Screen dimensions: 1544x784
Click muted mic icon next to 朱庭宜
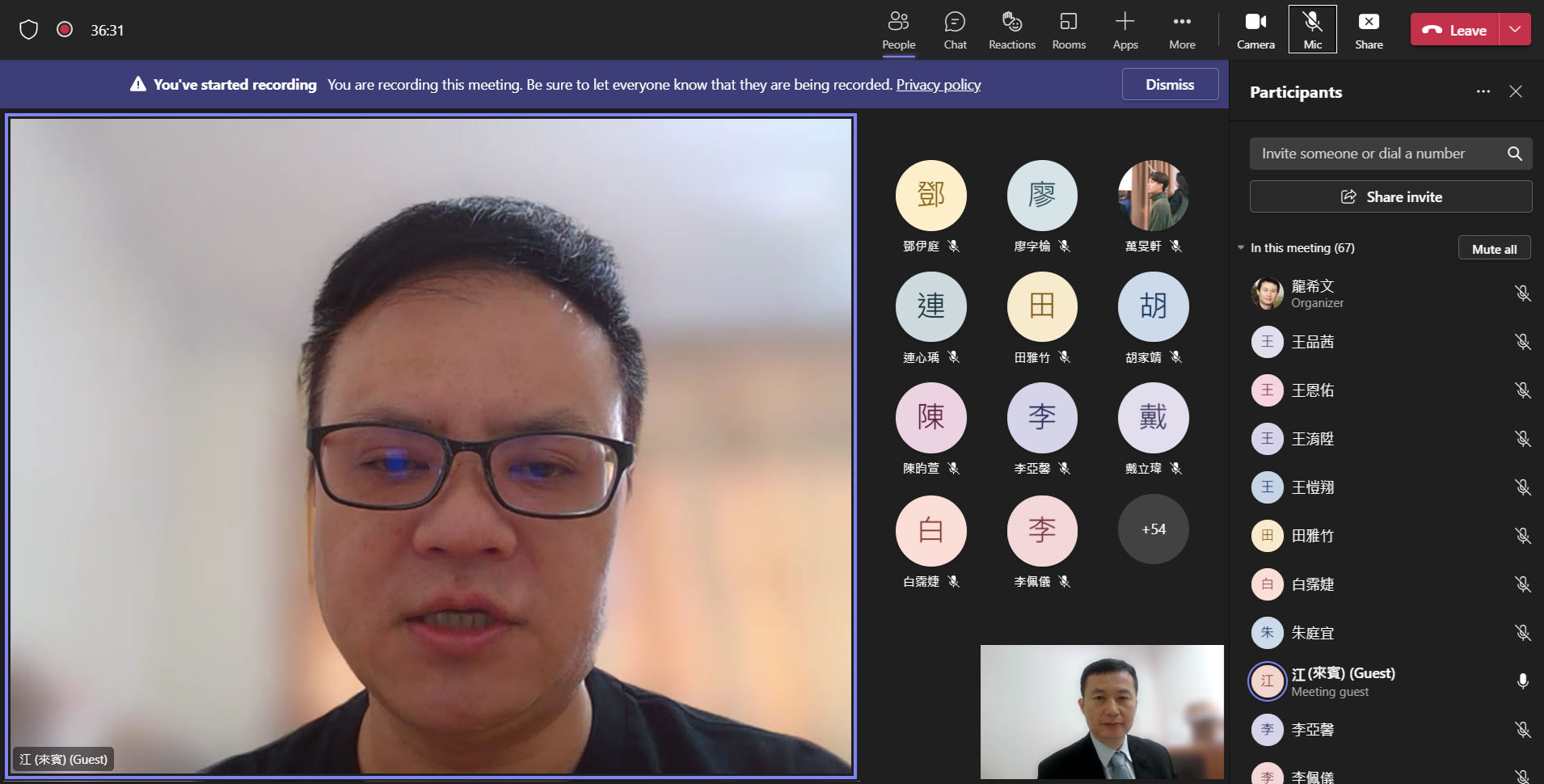(1523, 633)
